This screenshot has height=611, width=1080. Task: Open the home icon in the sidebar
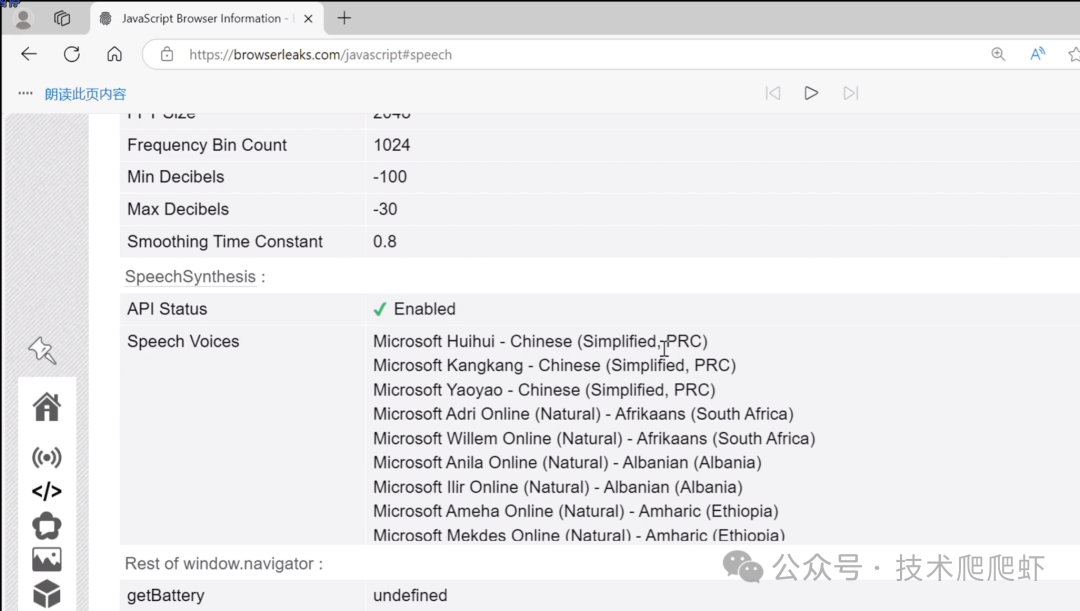pos(46,408)
